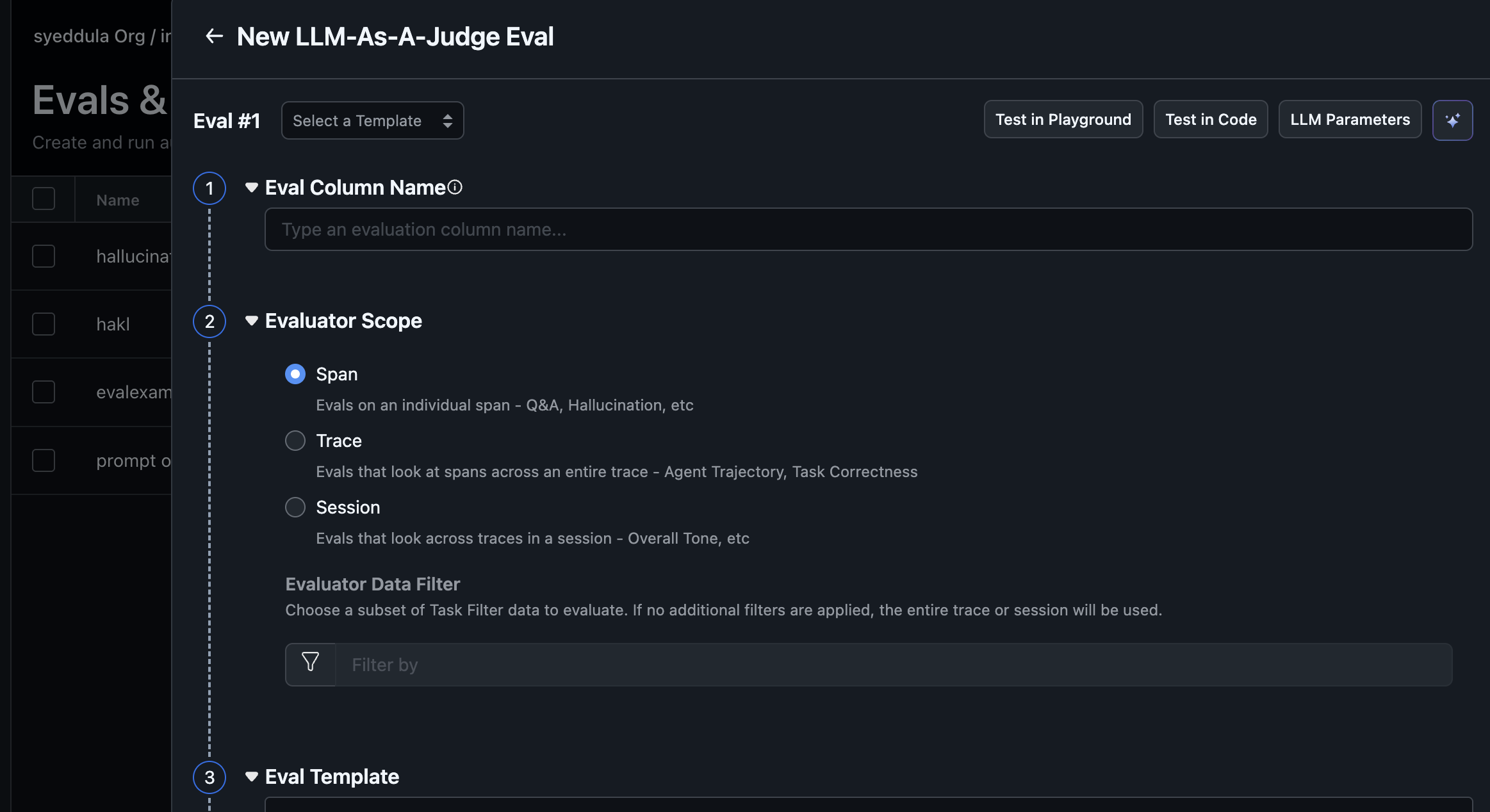Collapse the Eval Template section
Viewport: 1490px width, 812px height.
pyautogui.click(x=252, y=777)
